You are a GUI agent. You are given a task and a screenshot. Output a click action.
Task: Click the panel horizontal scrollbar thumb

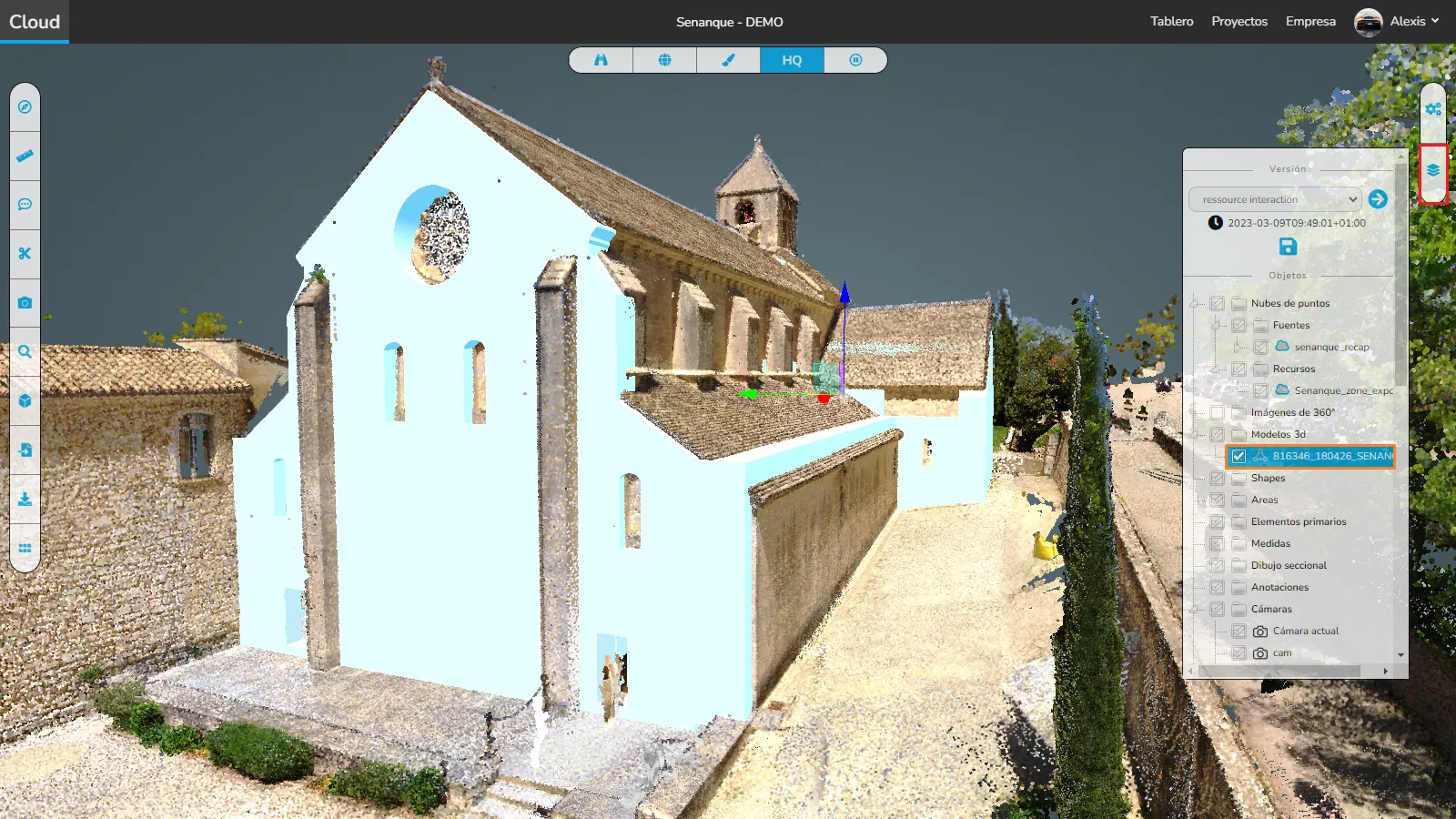click(1279, 671)
